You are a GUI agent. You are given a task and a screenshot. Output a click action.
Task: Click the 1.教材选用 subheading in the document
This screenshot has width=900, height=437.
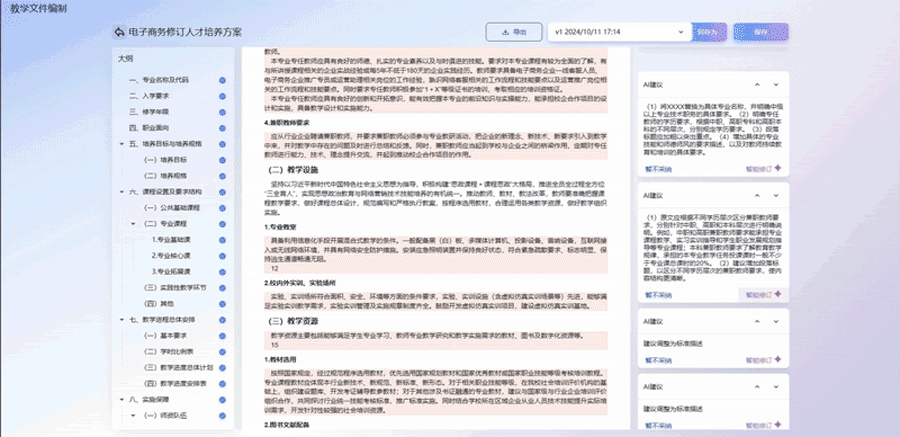tap(280, 360)
